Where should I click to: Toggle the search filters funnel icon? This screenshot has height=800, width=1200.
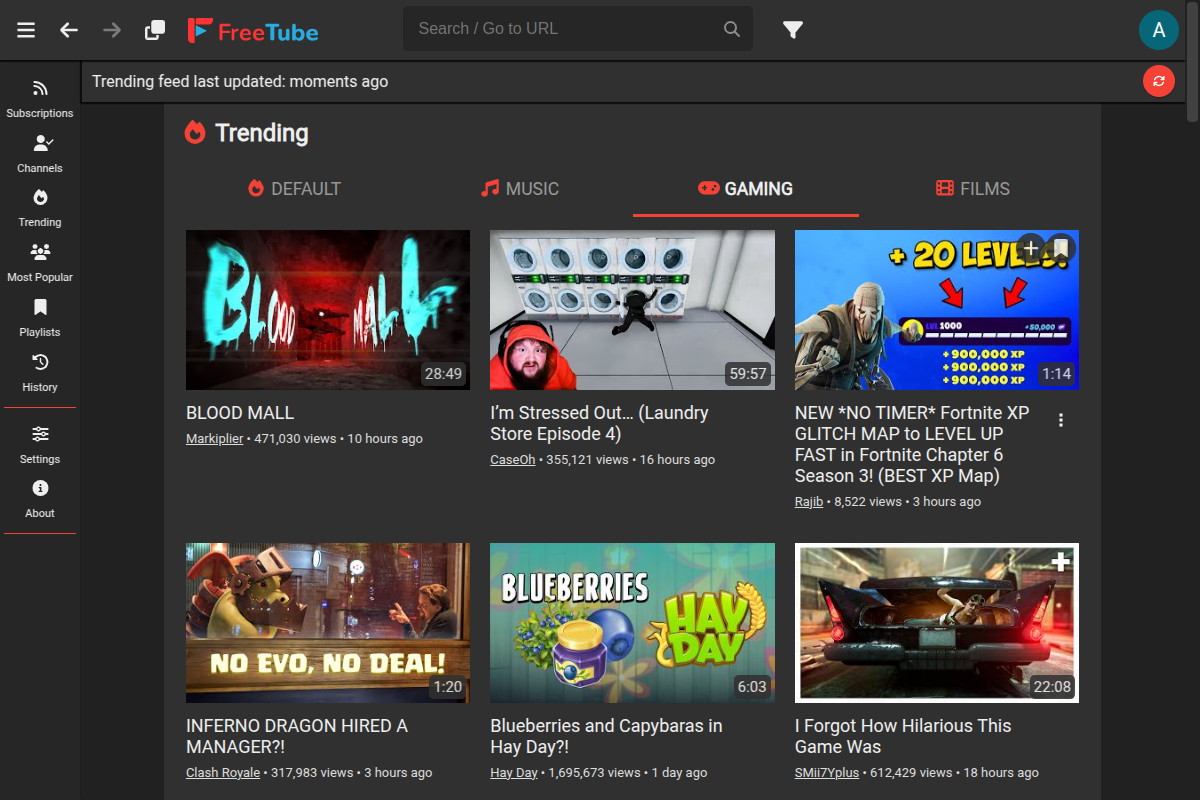click(x=793, y=30)
